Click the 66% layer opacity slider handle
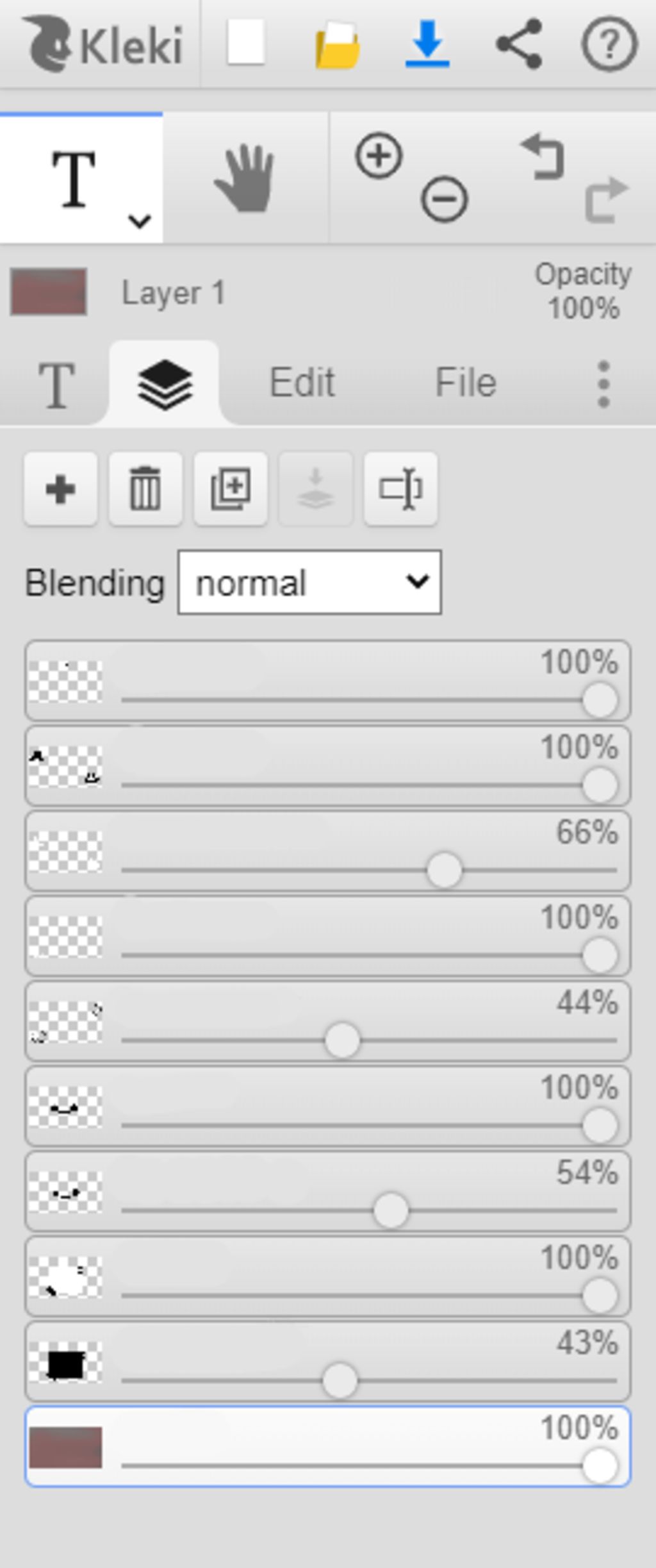 point(444,870)
